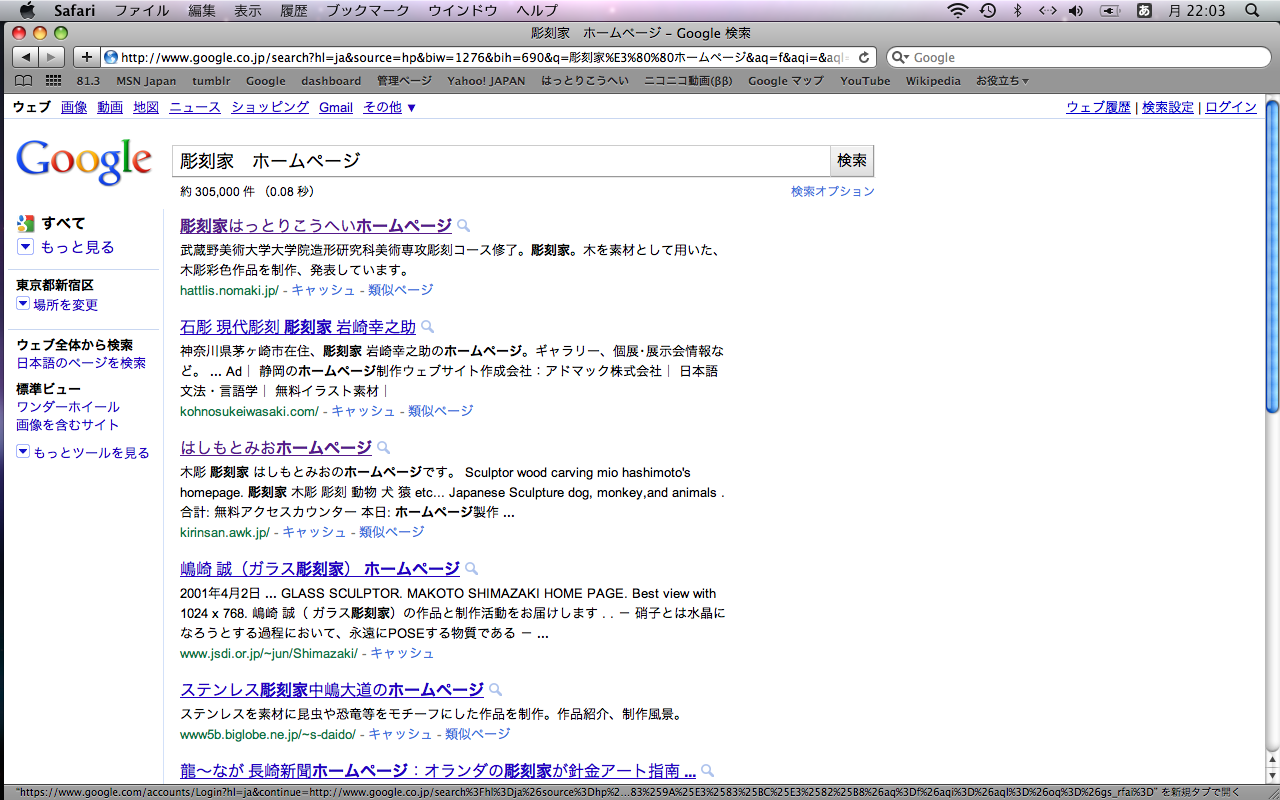This screenshot has width=1280, height=800.
Task: Select ワンダーホイール view
Action: click(x=68, y=407)
